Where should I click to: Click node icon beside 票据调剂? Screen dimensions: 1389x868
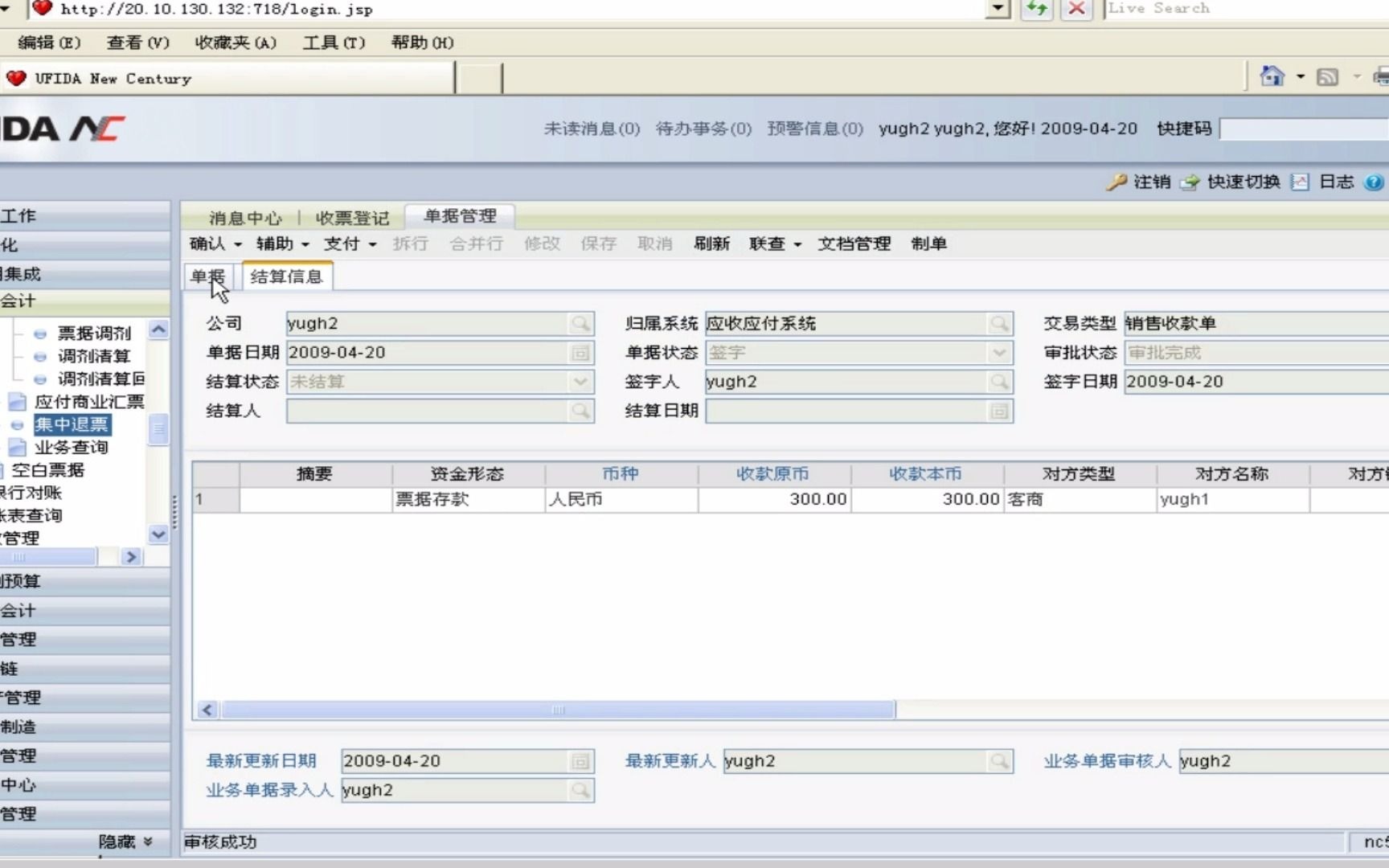coord(40,334)
